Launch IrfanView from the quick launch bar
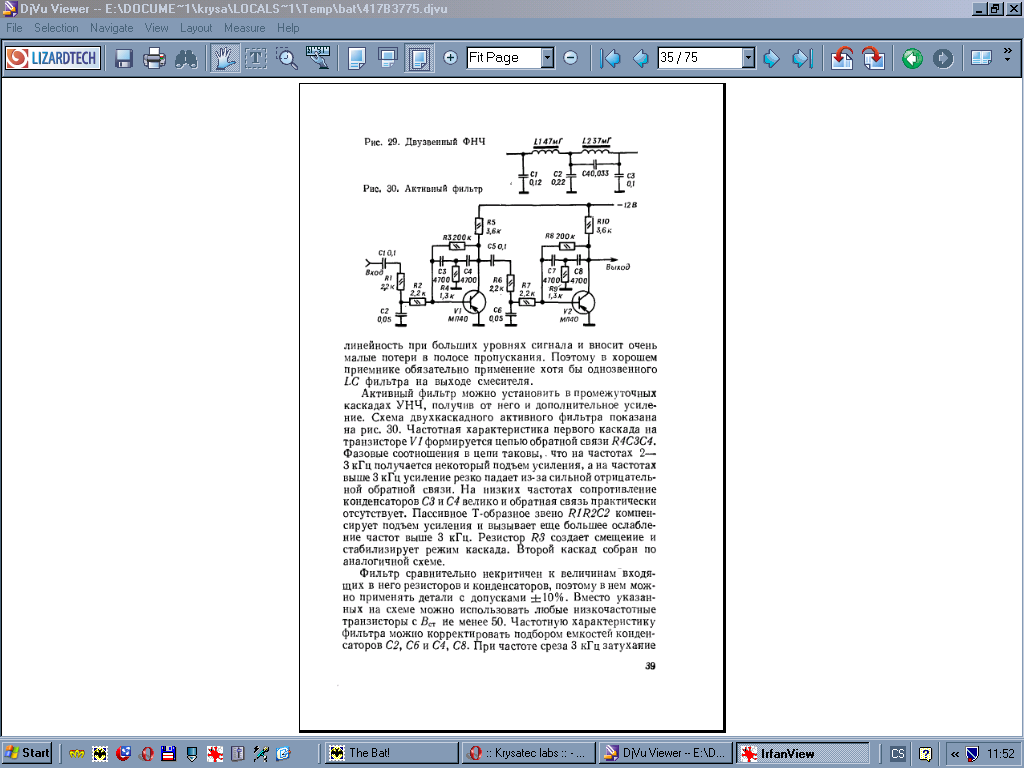This screenshot has height=768, width=1024. coord(215,754)
